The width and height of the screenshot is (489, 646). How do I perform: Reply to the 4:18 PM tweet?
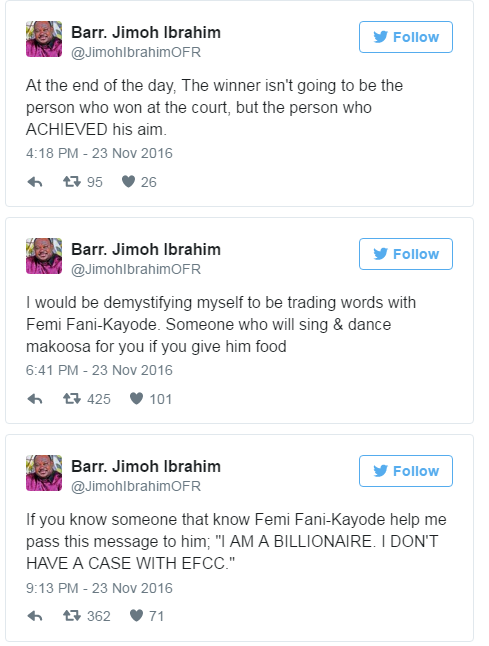[35, 182]
